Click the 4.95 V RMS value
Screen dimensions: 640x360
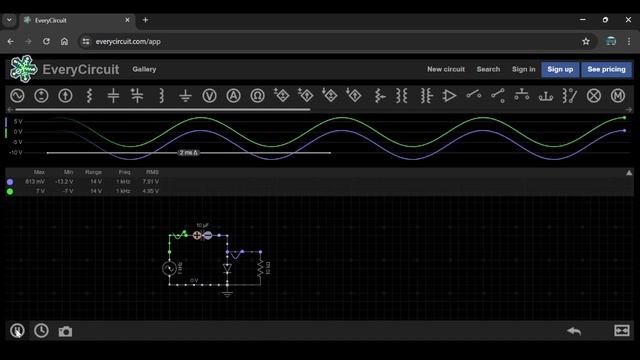pyautogui.click(x=151, y=191)
